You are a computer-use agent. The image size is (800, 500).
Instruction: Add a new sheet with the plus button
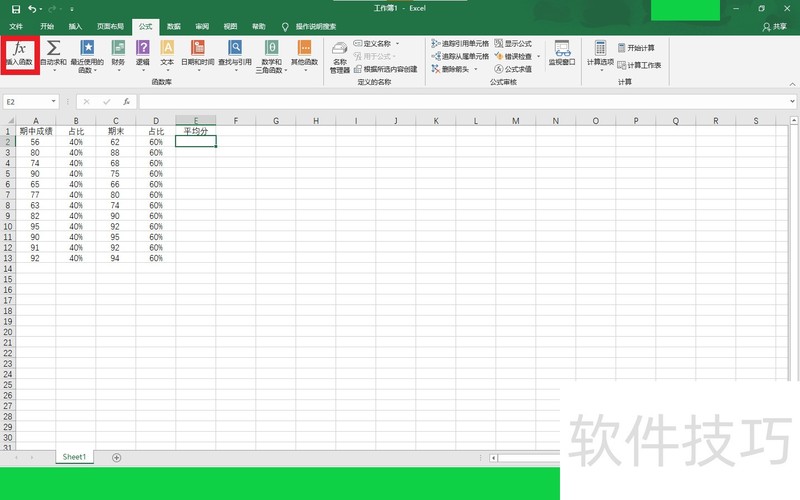116,458
